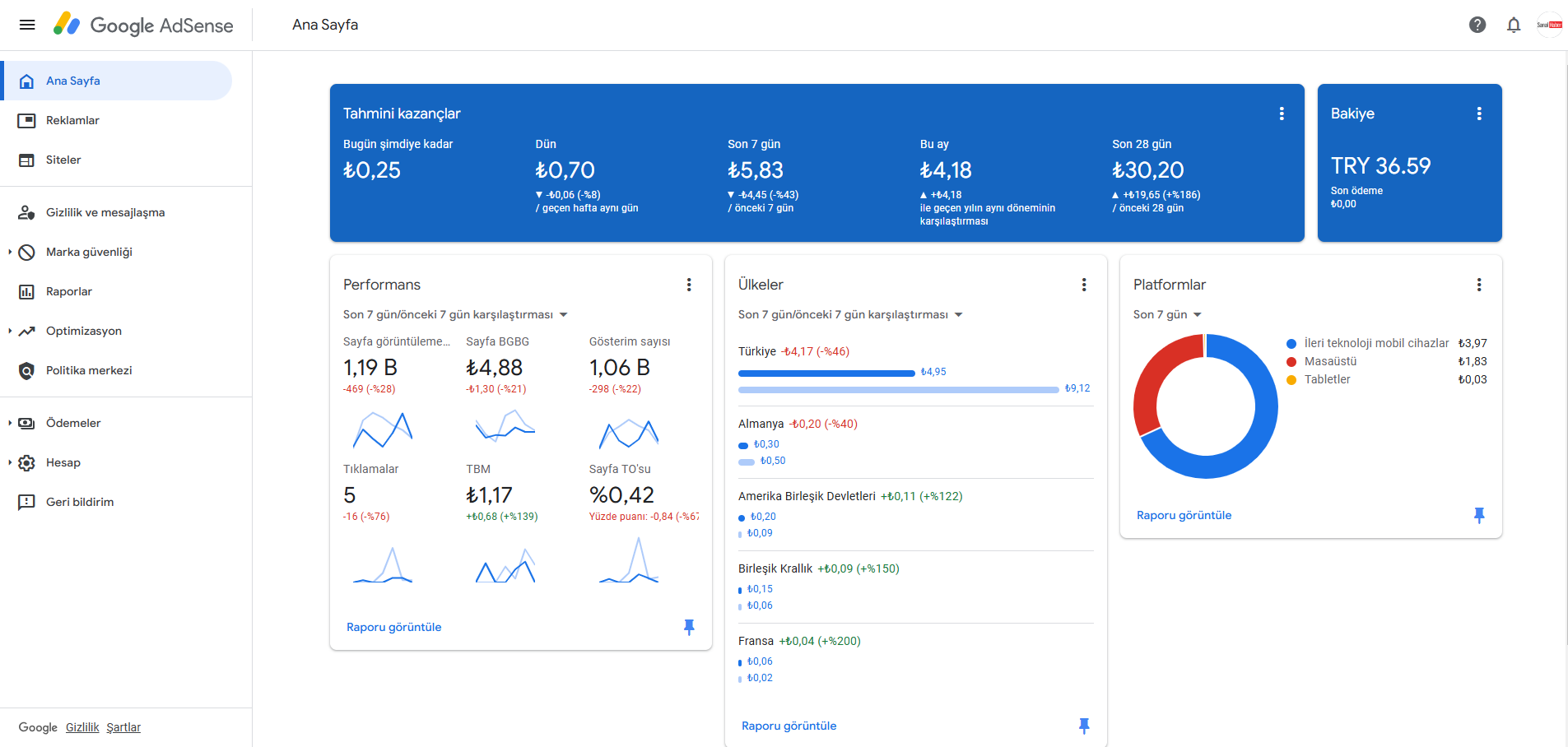Screen dimensions: 1568x747
Task: Open Performans date range dropdown
Action: click(456, 314)
